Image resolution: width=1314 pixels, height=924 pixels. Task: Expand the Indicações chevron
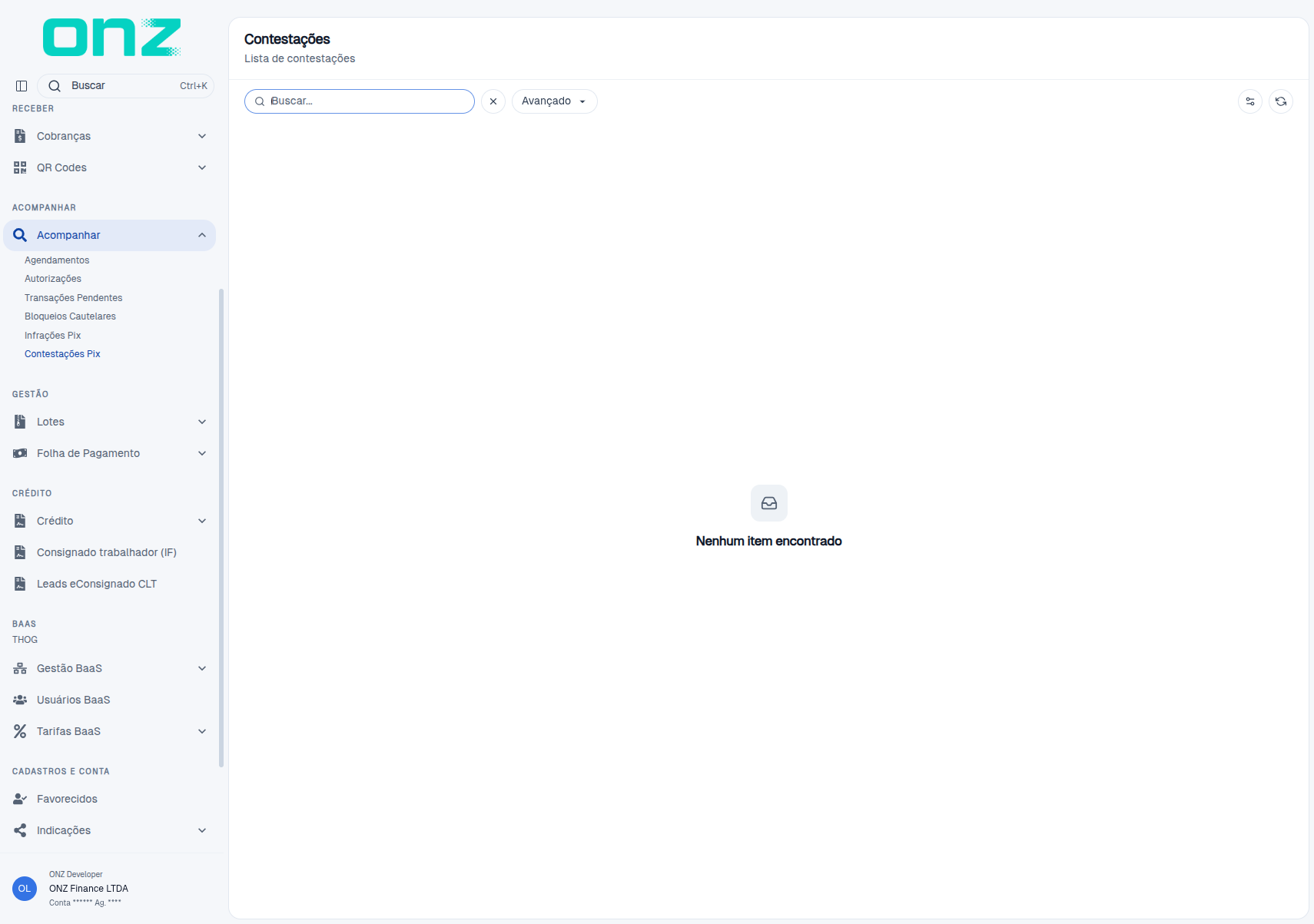pos(202,830)
